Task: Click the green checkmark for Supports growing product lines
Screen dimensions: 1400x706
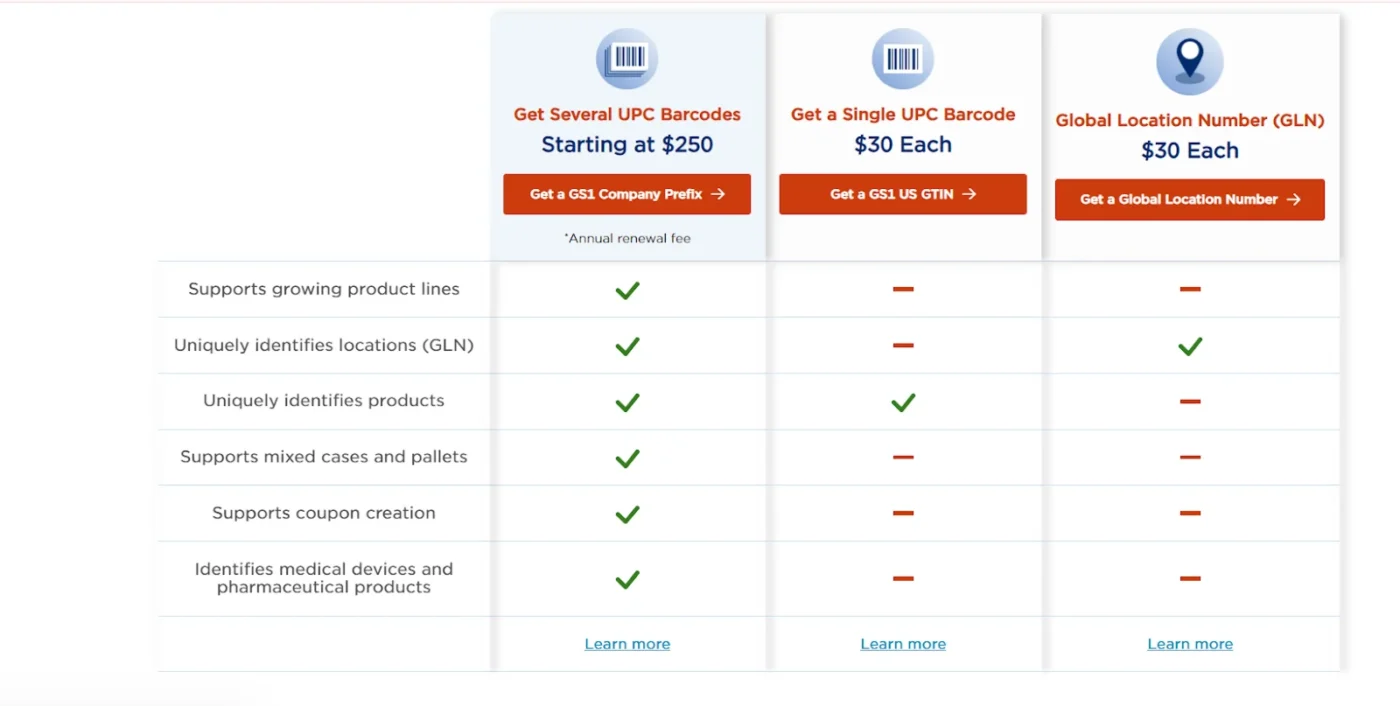Action: coord(627,290)
